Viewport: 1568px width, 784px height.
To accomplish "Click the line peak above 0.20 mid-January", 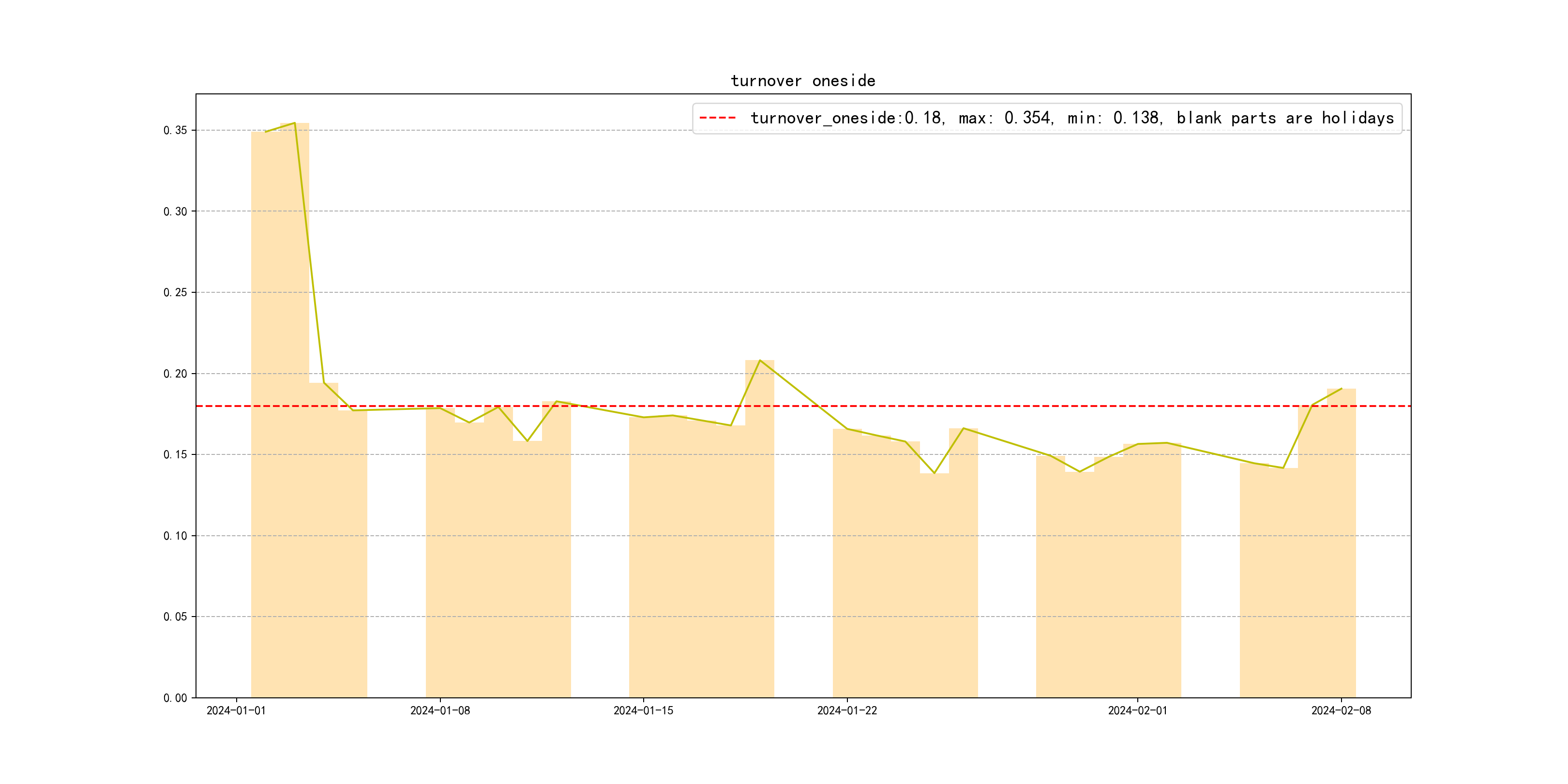I will 760,361.
